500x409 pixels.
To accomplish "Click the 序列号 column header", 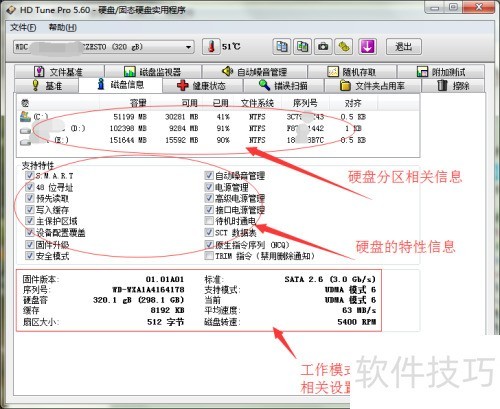I will pos(305,103).
